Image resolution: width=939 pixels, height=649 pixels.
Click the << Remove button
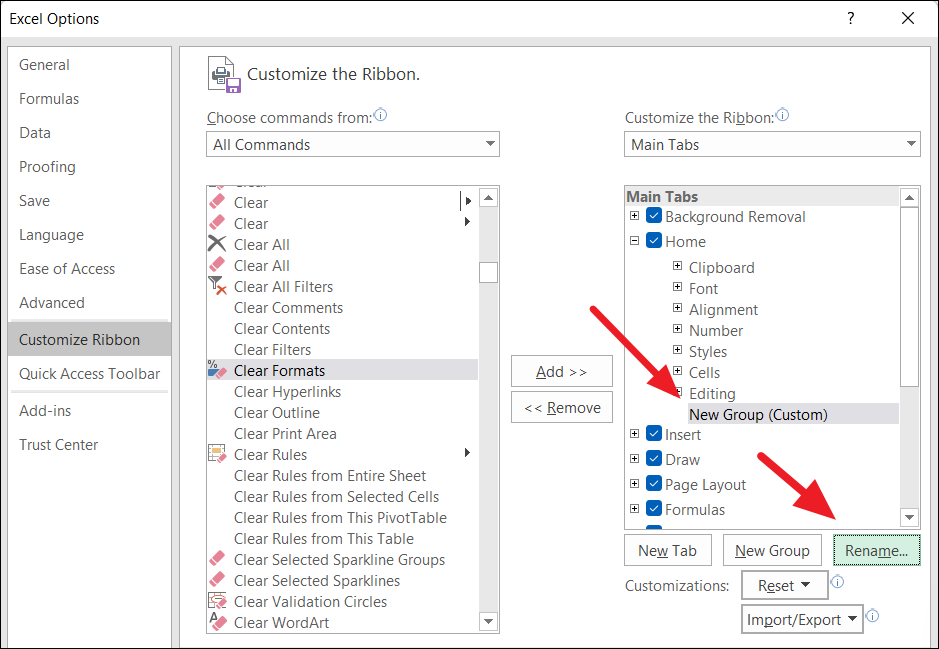(x=562, y=407)
